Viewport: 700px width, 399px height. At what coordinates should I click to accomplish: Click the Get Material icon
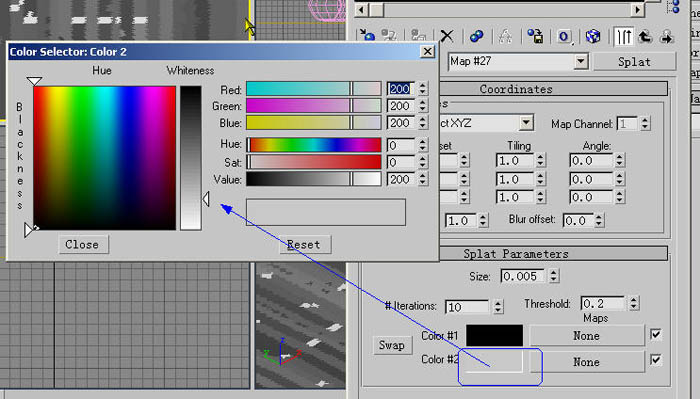(x=368, y=36)
